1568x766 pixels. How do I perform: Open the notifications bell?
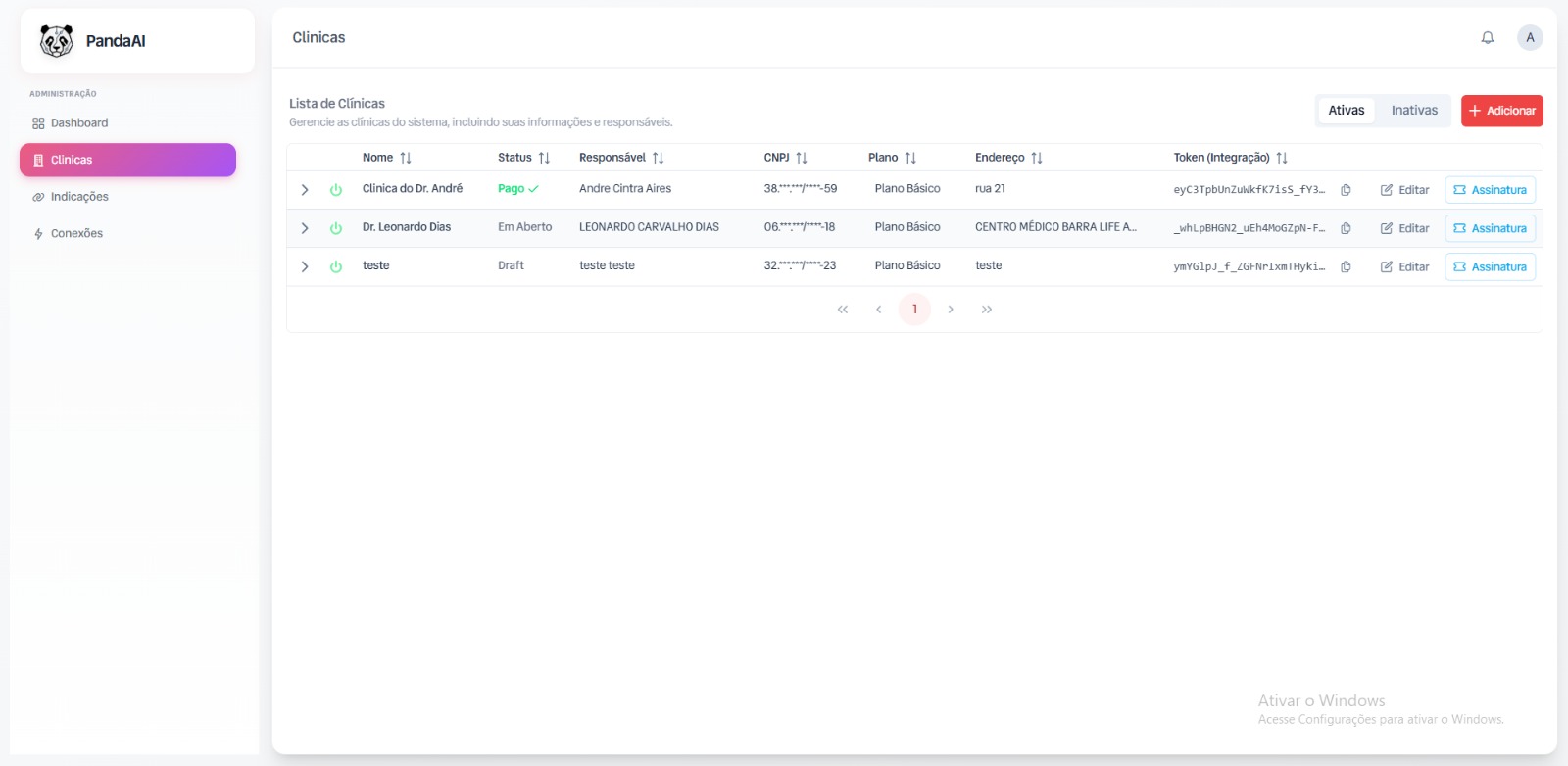[1488, 38]
